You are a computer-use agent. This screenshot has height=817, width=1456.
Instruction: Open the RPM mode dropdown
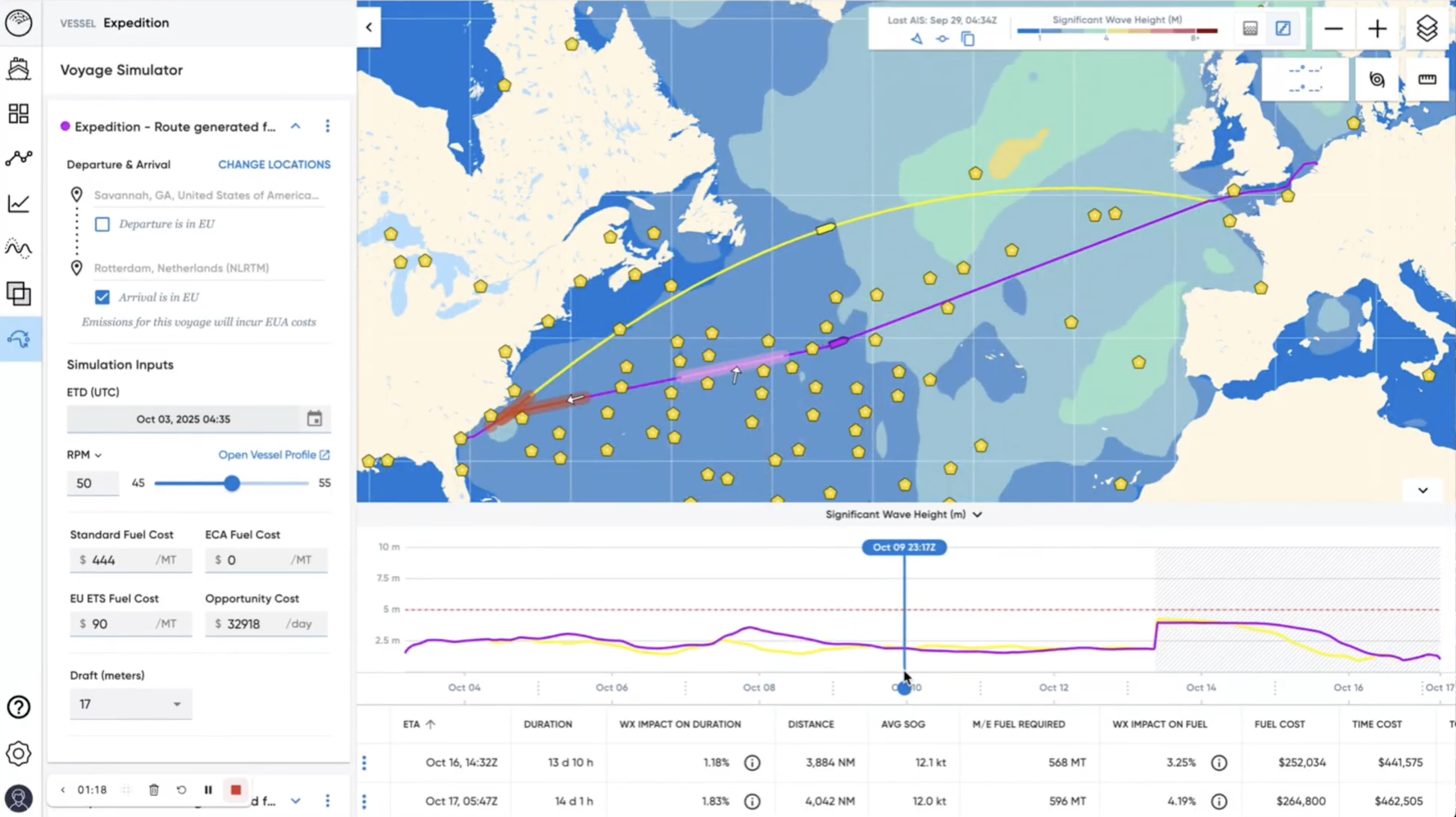click(84, 455)
